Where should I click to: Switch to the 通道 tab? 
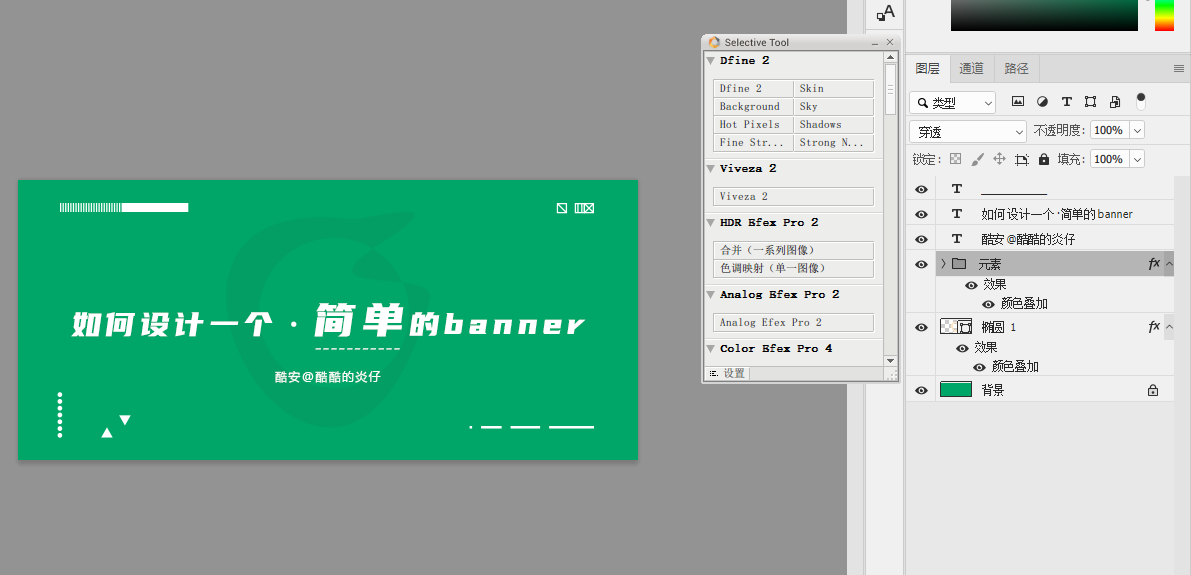971,68
